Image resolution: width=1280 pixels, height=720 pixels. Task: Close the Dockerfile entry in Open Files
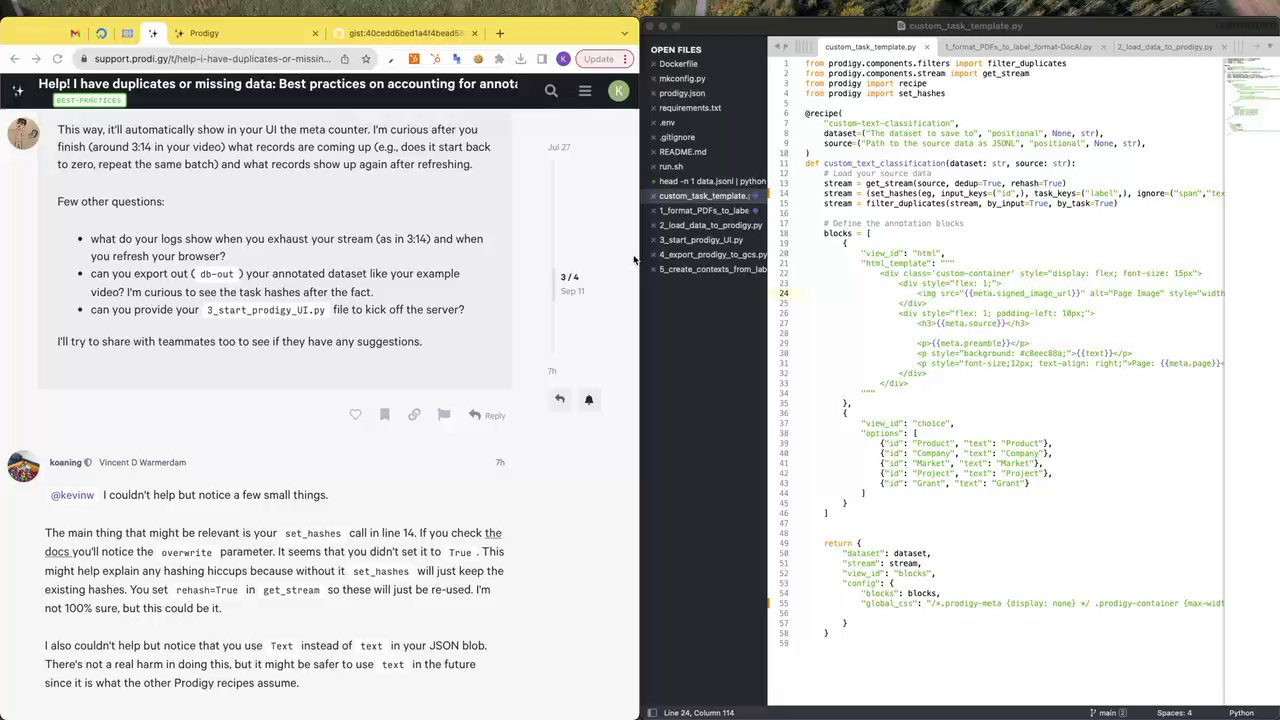(653, 64)
